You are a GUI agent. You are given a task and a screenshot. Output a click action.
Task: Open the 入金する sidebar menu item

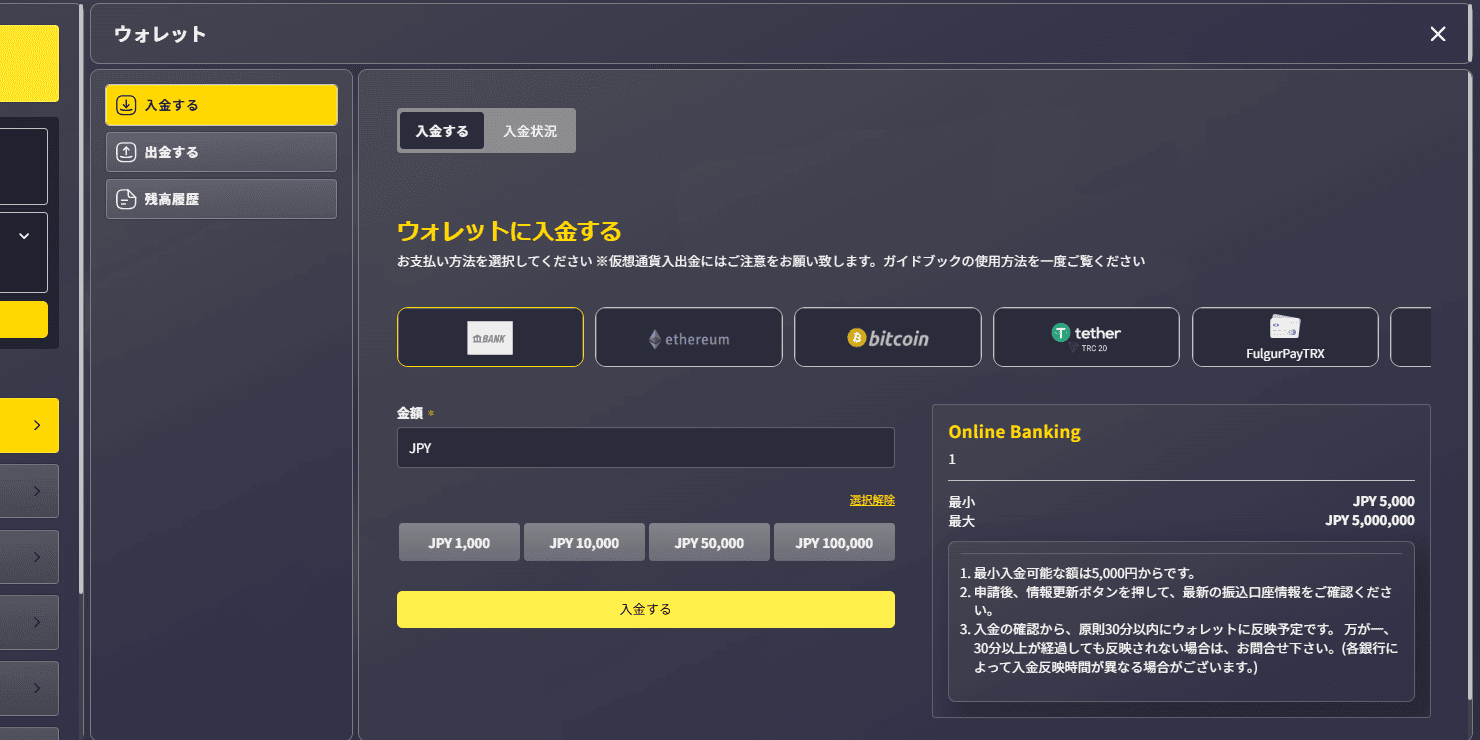221,105
